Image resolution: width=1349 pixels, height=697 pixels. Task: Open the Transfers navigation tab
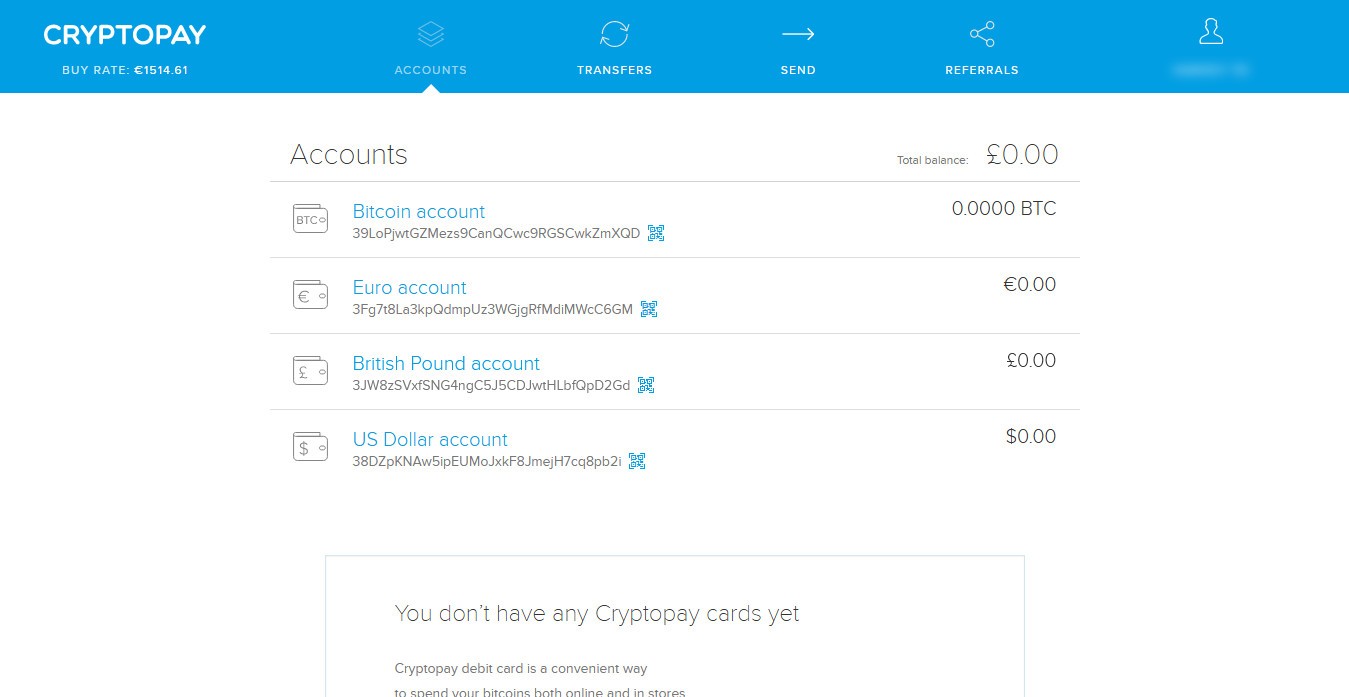pos(614,69)
